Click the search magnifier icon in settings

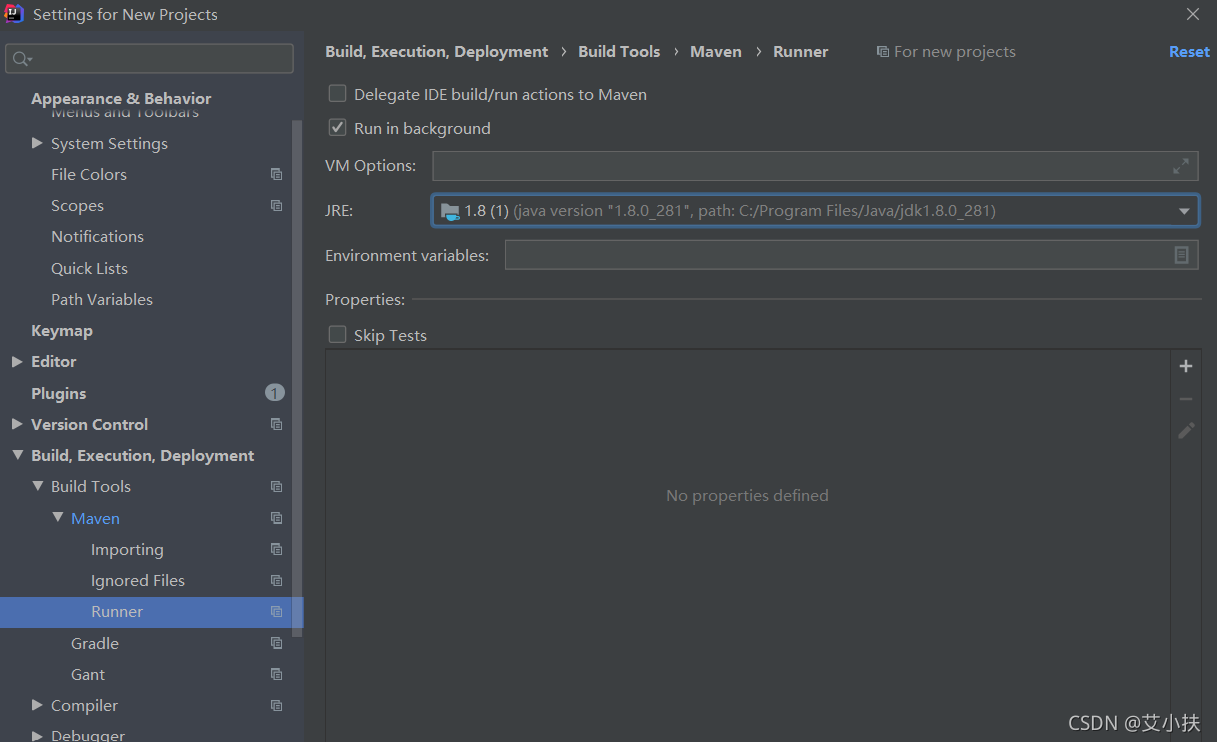pos(21,59)
